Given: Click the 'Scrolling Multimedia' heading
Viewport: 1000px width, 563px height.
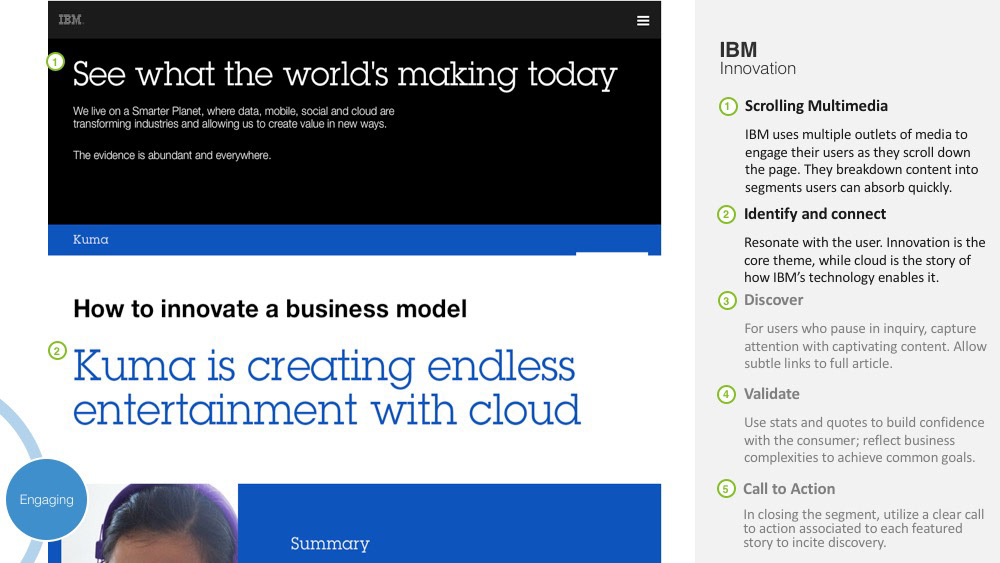Looking at the screenshot, I should 816,106.
